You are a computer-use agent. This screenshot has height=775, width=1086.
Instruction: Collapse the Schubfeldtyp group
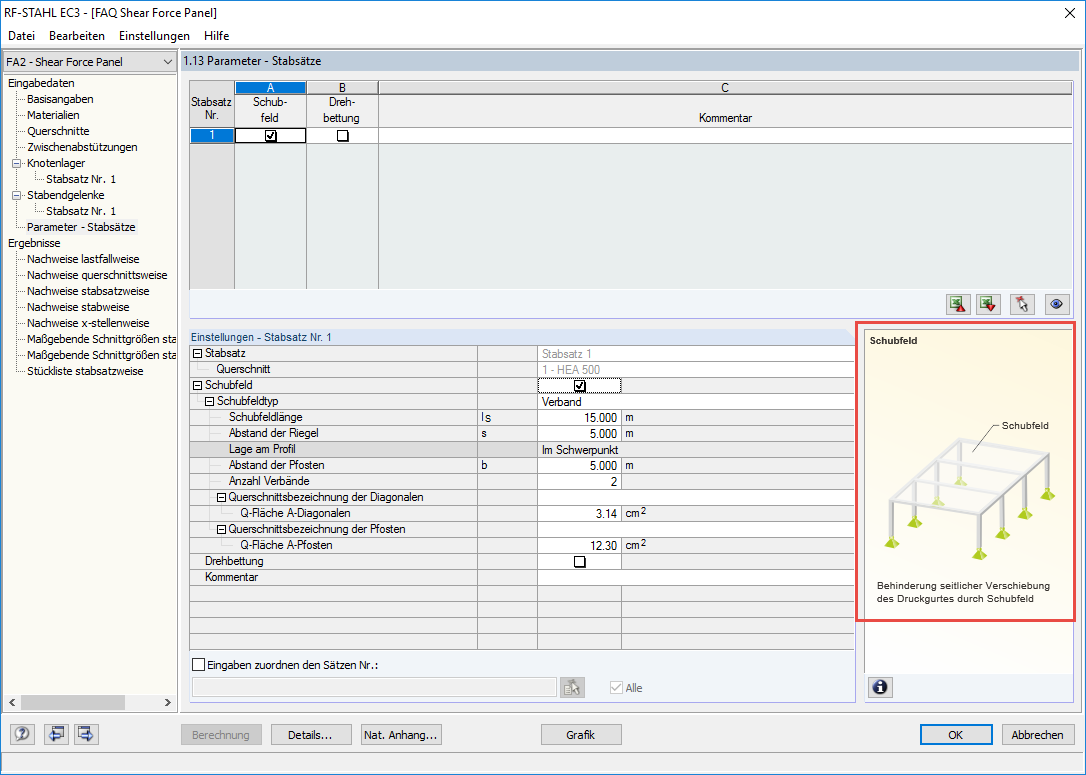click(209, 402)
